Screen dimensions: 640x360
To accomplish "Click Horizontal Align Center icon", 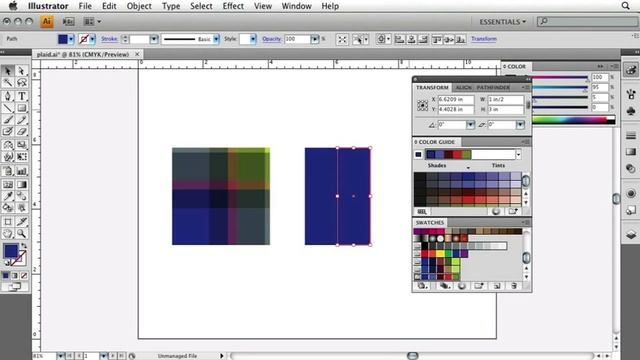I will 411,39.
